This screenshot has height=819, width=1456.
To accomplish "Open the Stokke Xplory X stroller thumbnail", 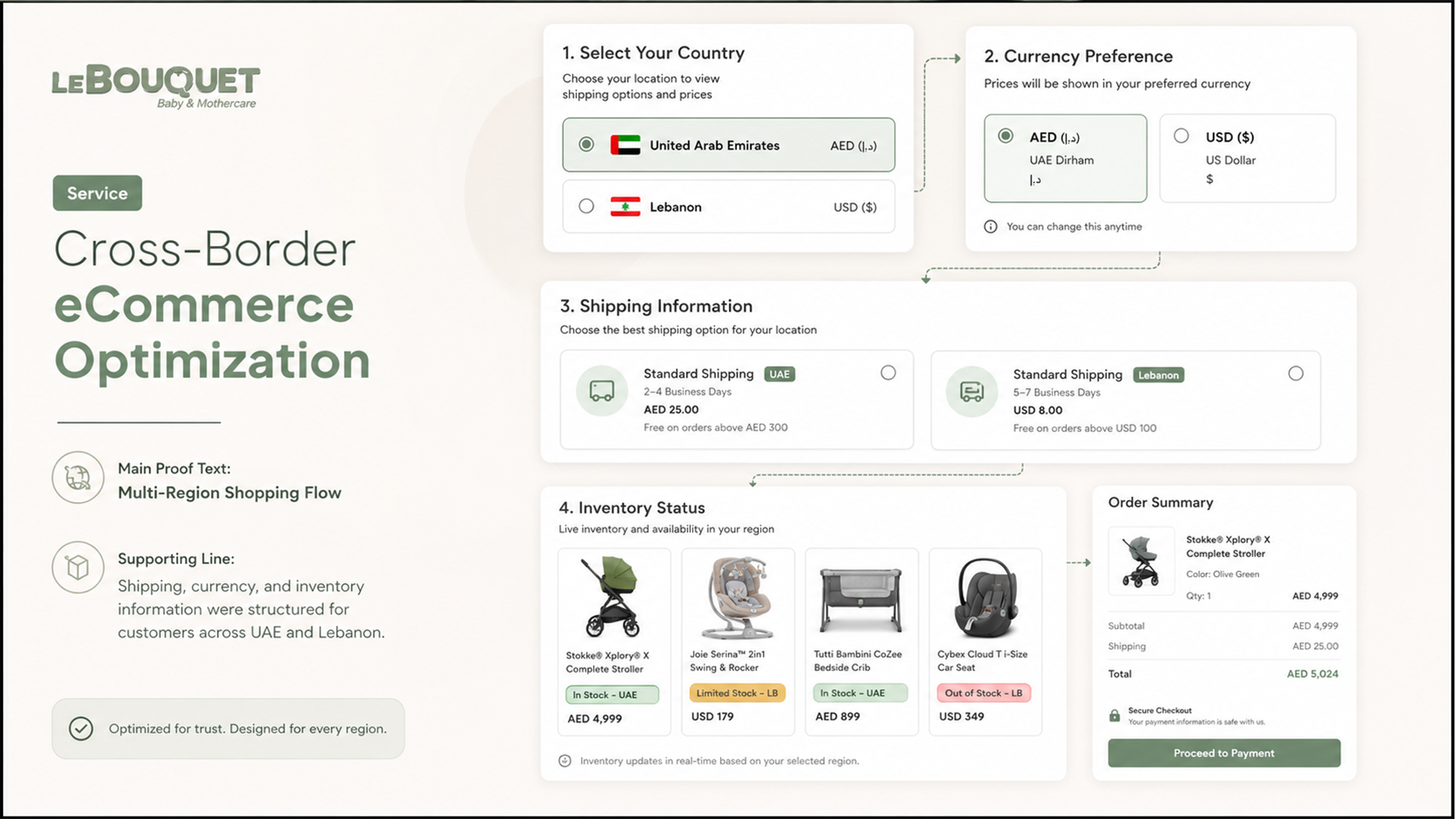I will tap(1141, 561).
